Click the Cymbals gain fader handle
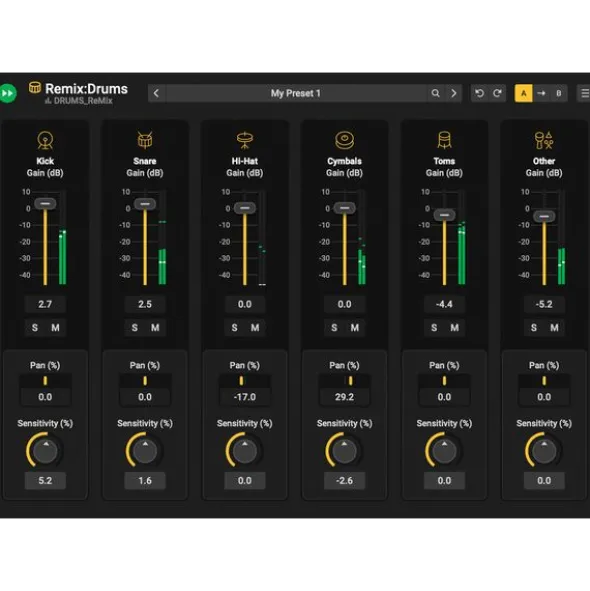 tap(344, 208)
